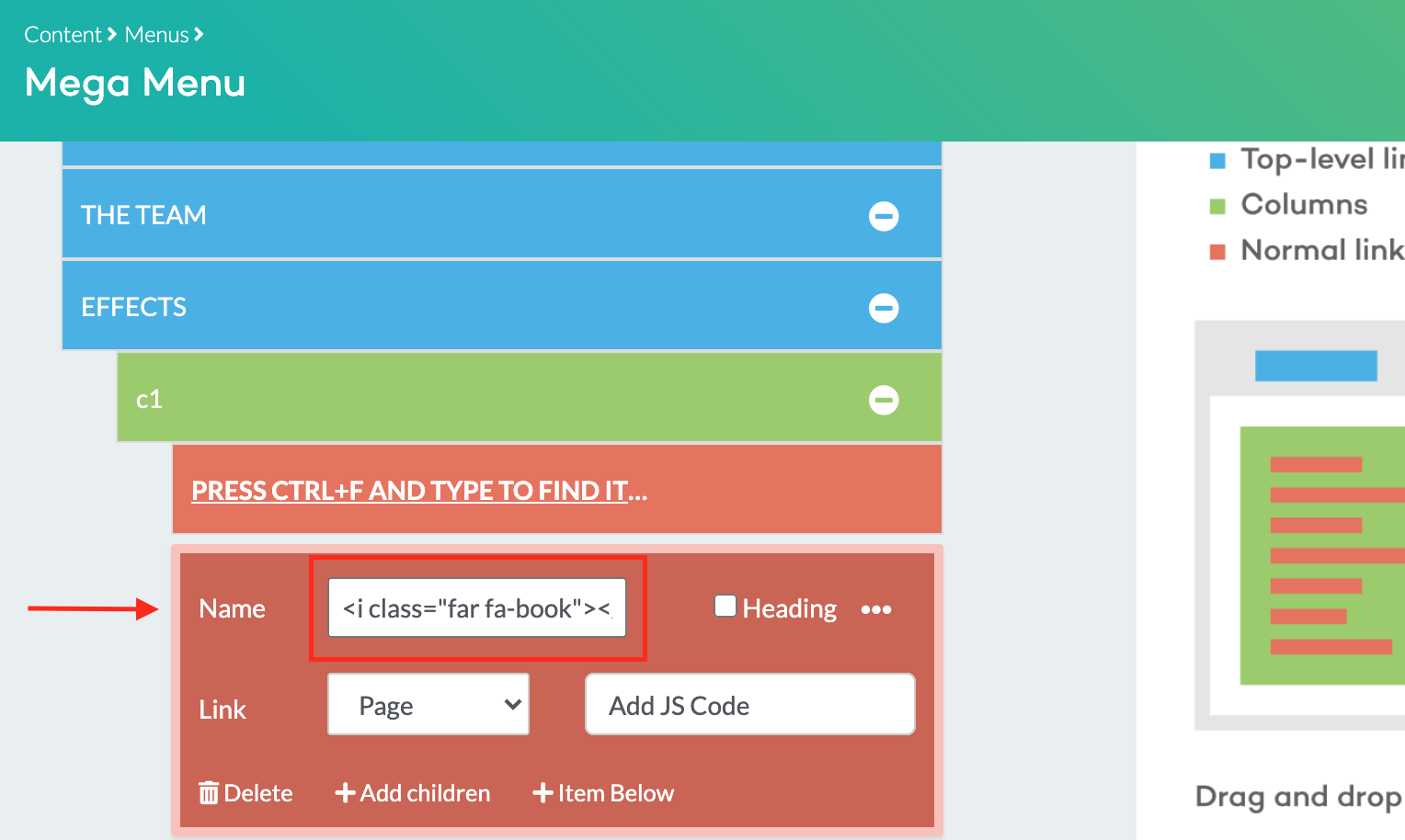Open the Link type Page dropdown

click(x=428, y=704)
